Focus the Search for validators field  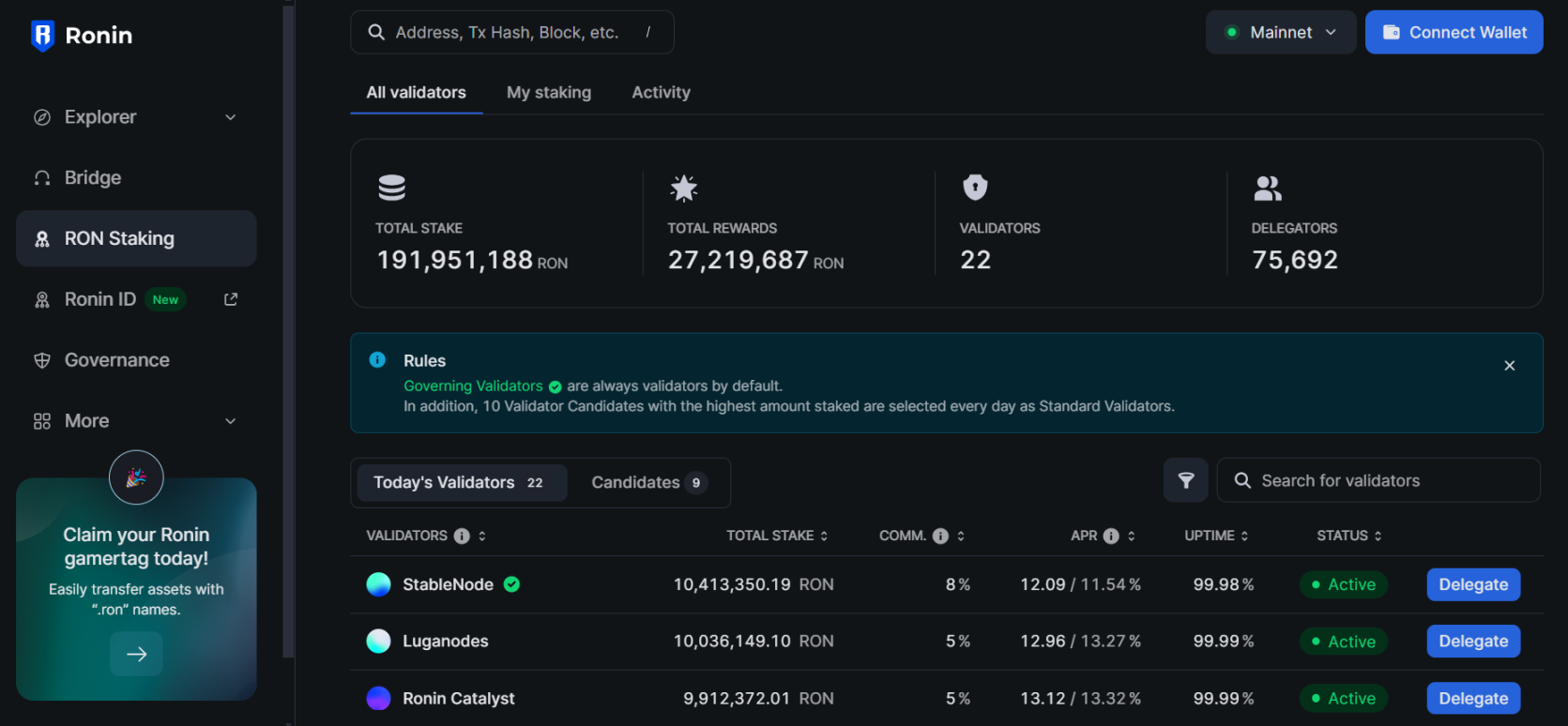coord(1378,480)
